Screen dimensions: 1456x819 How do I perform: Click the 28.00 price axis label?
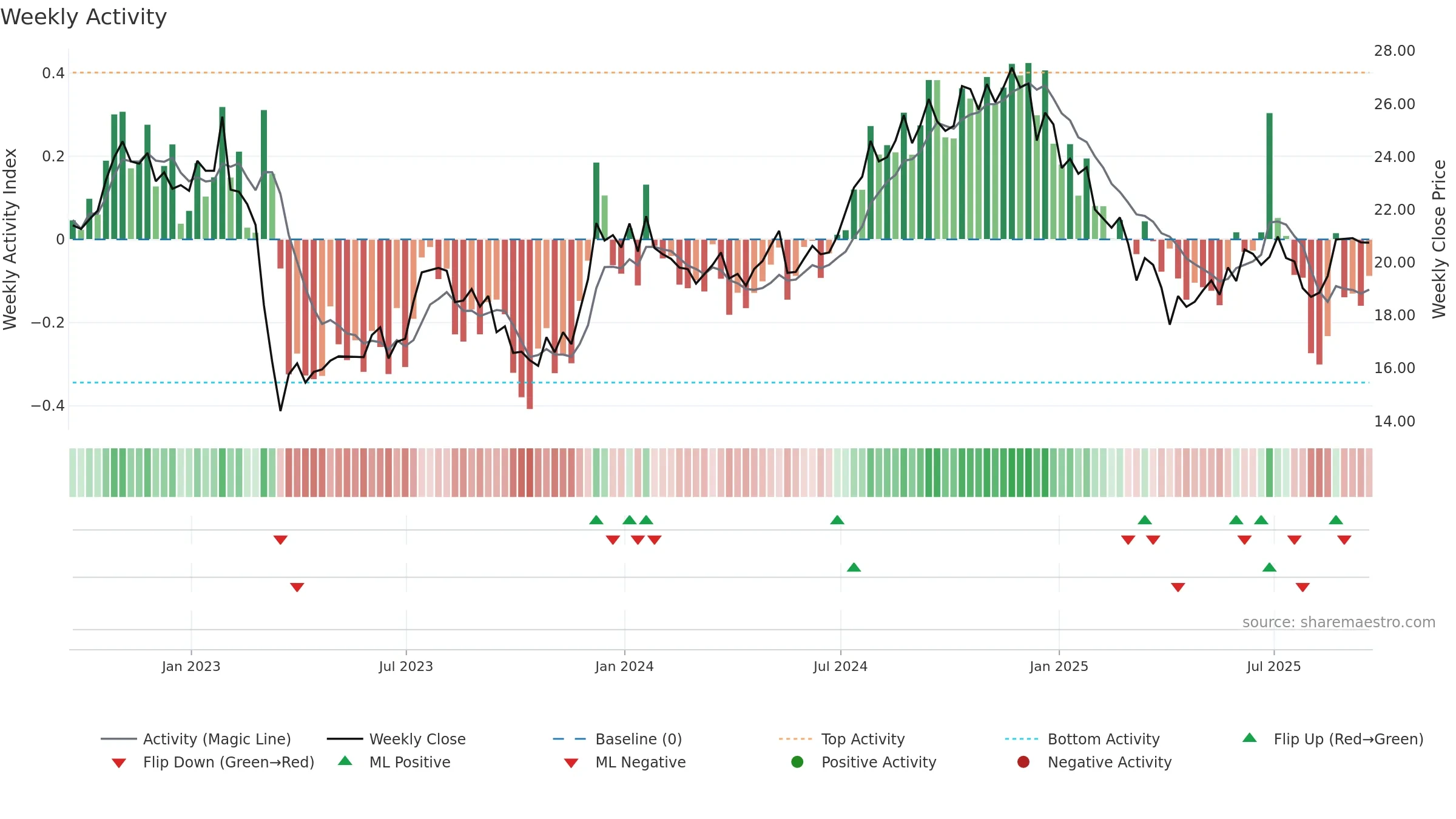click(1394, 51)
